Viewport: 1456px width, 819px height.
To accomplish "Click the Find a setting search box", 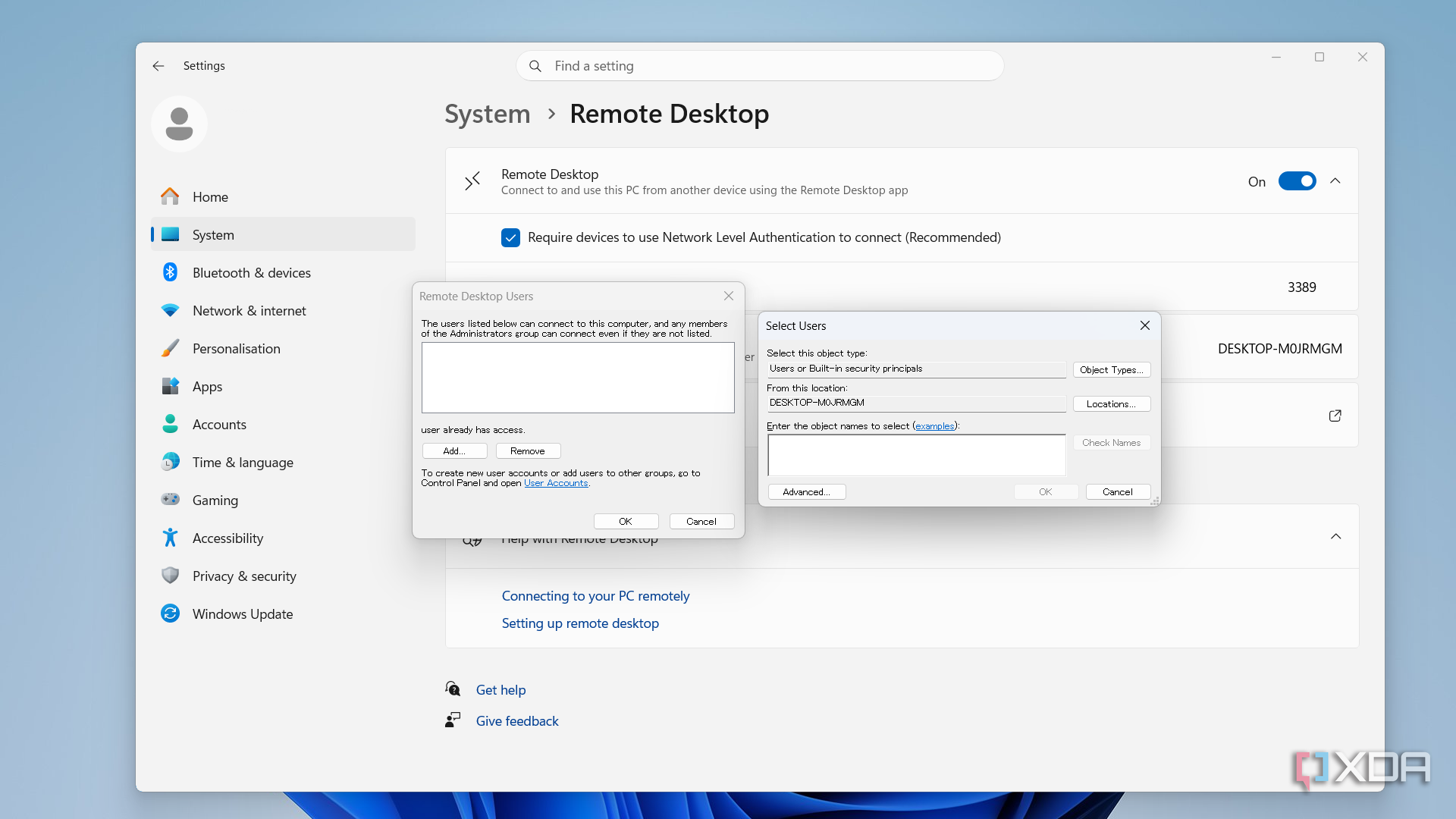I will pyautogui.click(x=760, y=66).
